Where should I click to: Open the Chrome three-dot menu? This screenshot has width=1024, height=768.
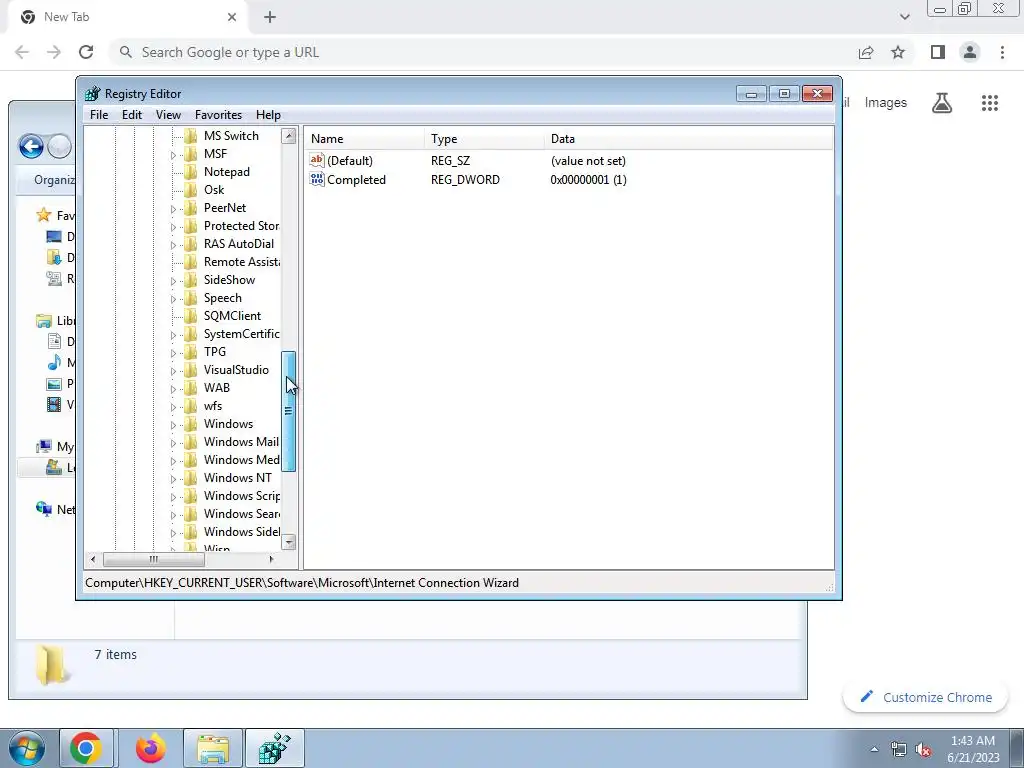pyautogui.click(x=1002, y=52)
